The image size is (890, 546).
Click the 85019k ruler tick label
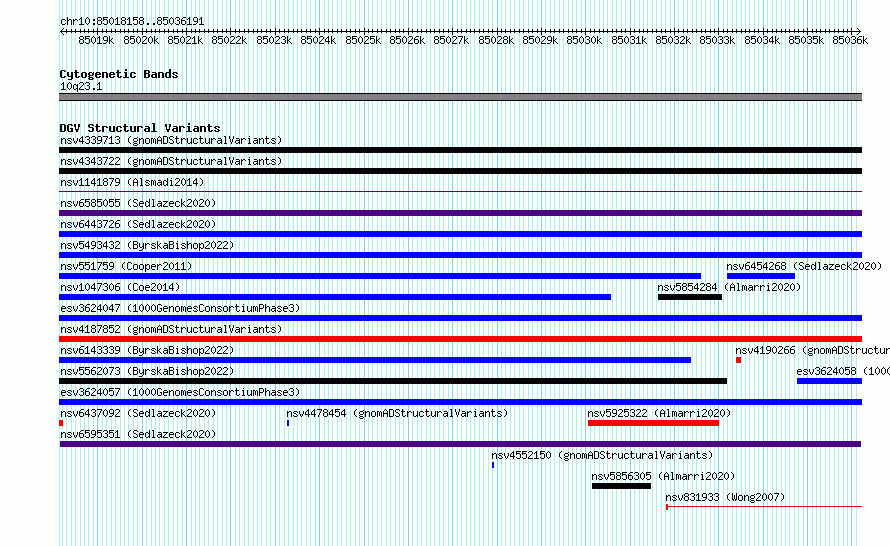coord(96,40)
